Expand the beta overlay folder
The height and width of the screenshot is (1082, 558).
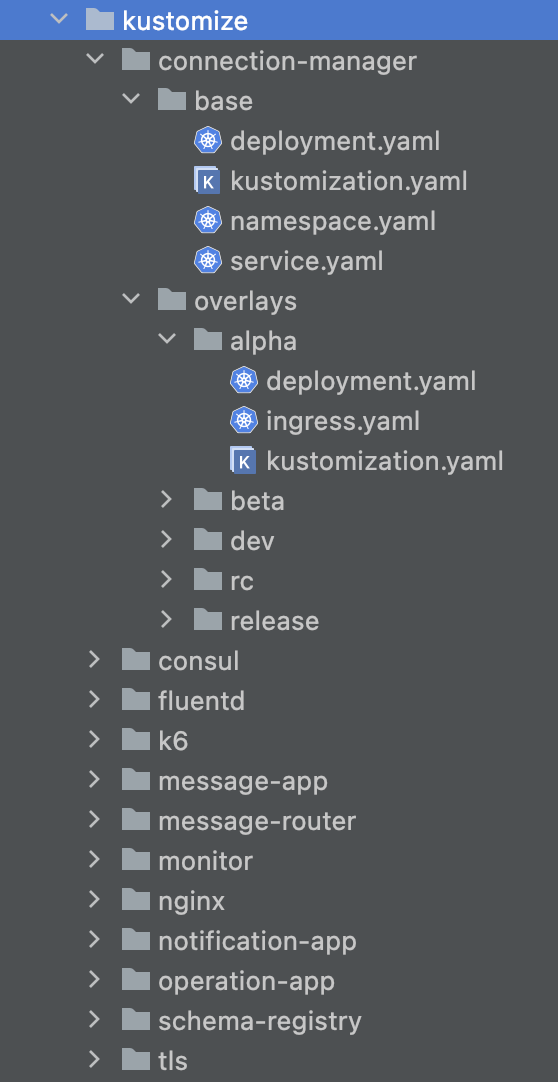pyautogui.click(x=166, y=500)
